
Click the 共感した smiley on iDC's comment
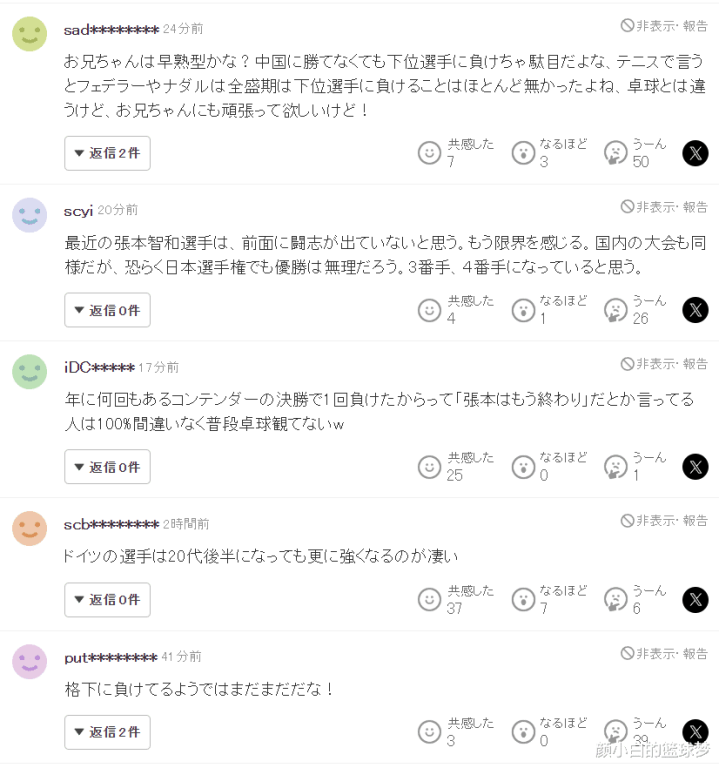429,467
